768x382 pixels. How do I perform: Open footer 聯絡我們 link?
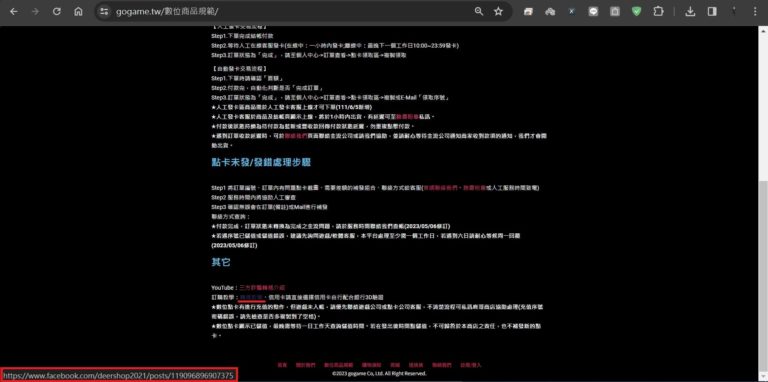(x=442, y=365)
